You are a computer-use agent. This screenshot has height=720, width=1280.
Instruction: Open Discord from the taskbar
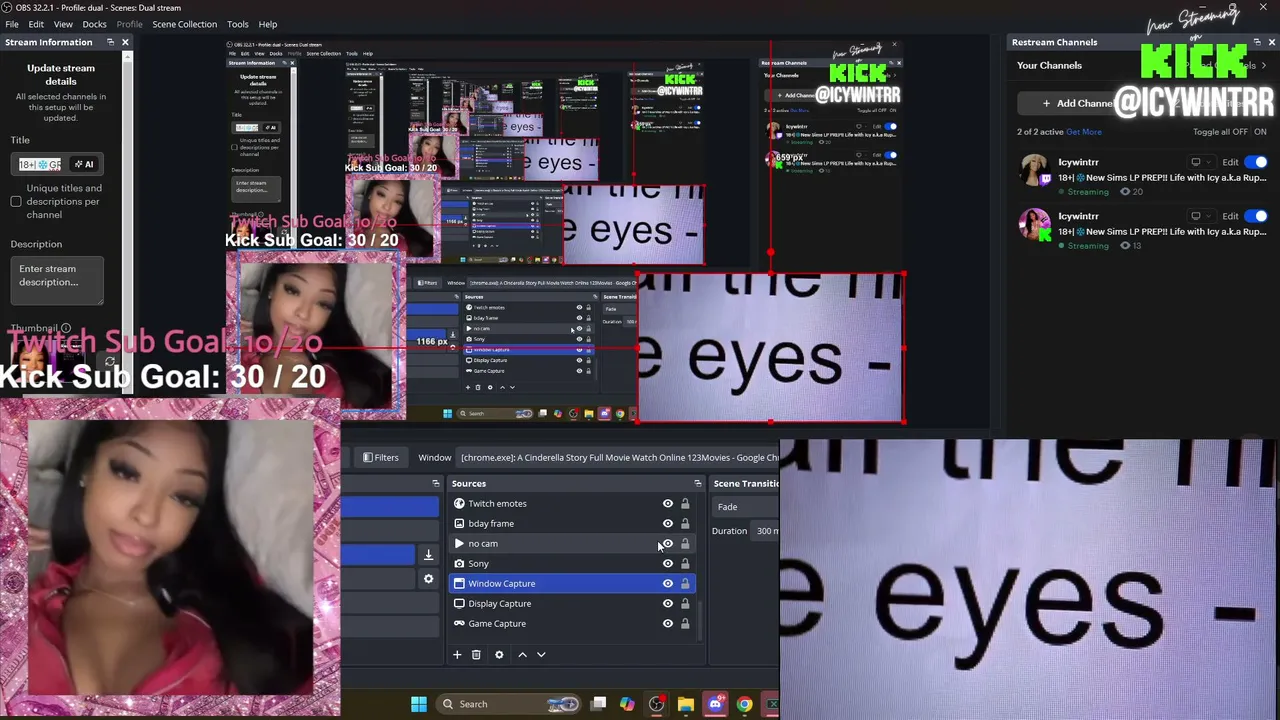(715, 704)
